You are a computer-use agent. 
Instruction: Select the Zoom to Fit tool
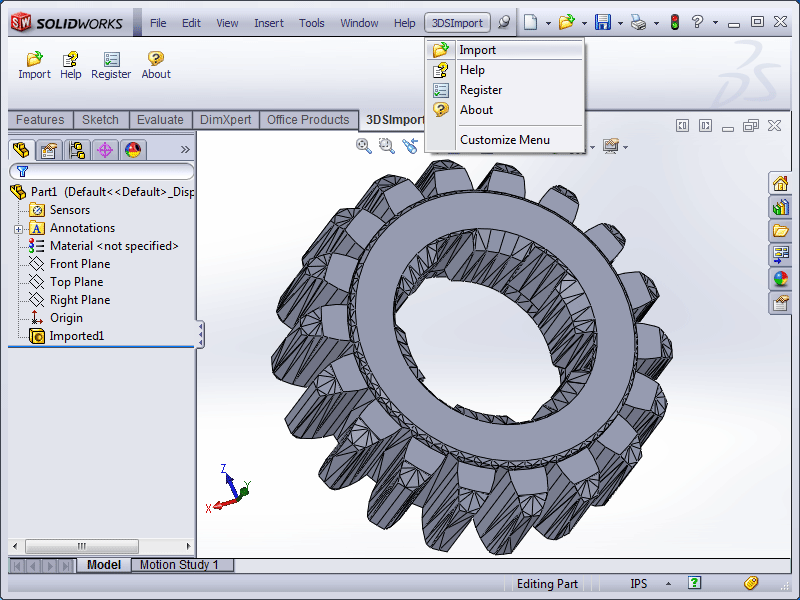pos(363,146)
